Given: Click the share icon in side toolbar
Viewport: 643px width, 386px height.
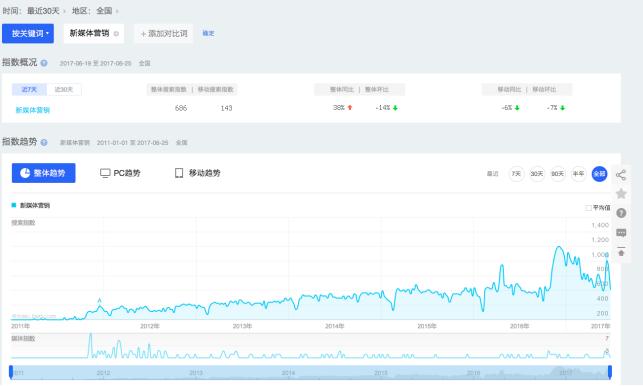Looking at the screenshot, I should coord(621,175).
